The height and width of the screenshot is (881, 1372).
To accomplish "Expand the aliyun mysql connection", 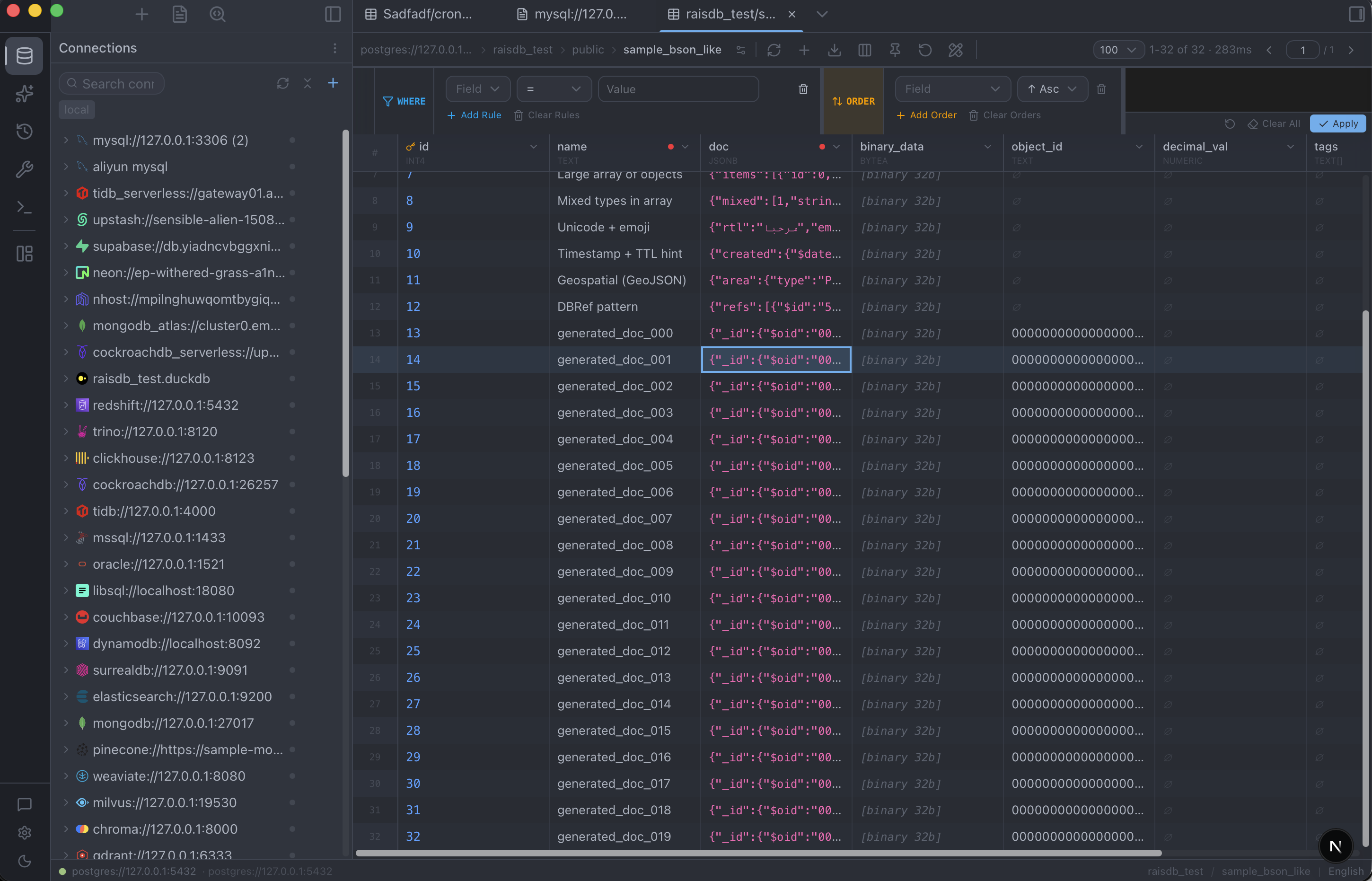I will tap(66, 167).
